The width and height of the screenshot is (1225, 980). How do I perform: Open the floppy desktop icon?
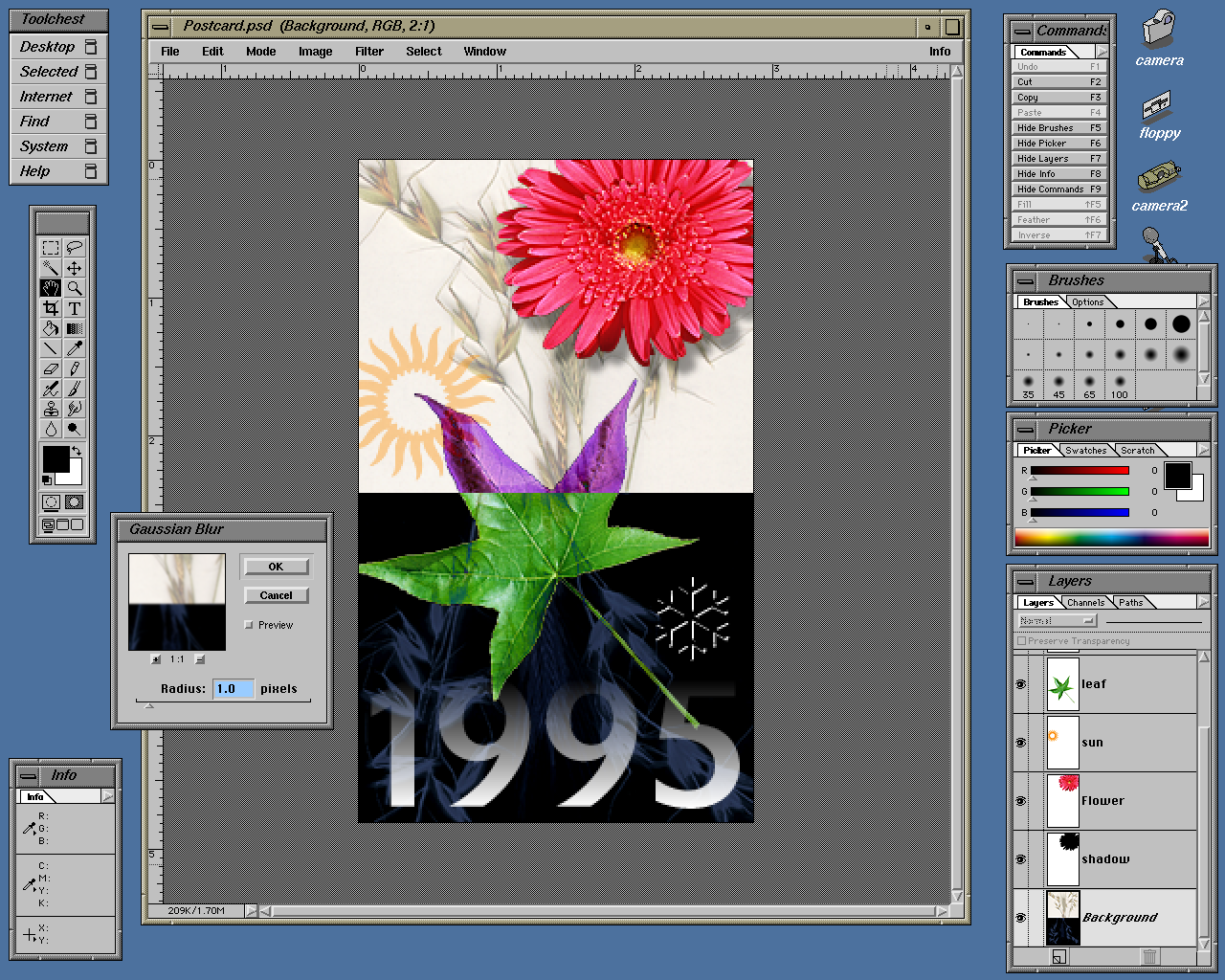pyautogui.click(x=1159, y=115)
